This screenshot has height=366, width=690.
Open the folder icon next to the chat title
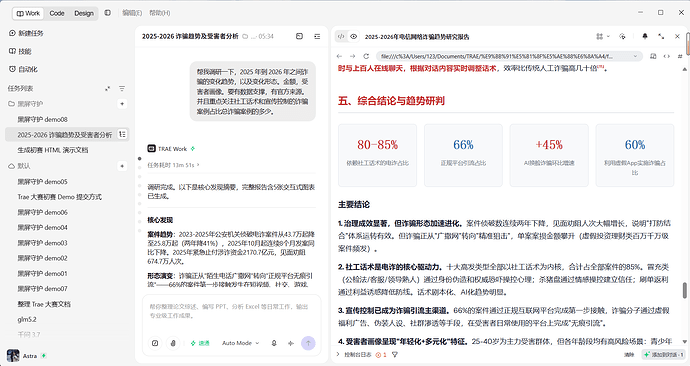(x=245, y=37)
